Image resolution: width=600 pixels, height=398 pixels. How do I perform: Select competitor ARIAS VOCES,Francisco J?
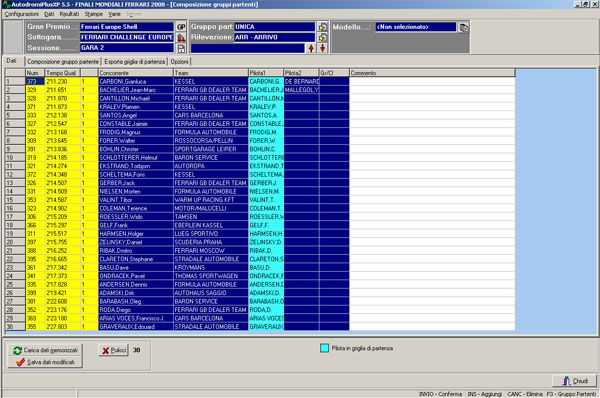click(135, 318)
